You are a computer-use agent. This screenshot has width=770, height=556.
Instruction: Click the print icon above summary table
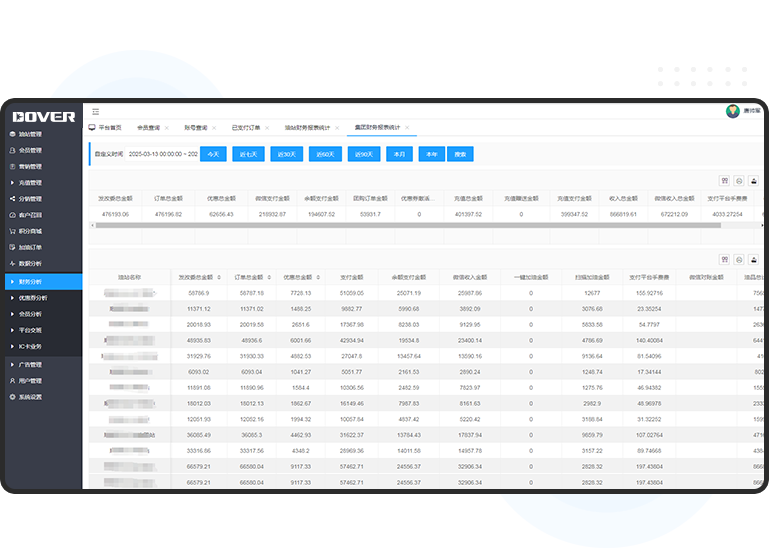(753, 181)
